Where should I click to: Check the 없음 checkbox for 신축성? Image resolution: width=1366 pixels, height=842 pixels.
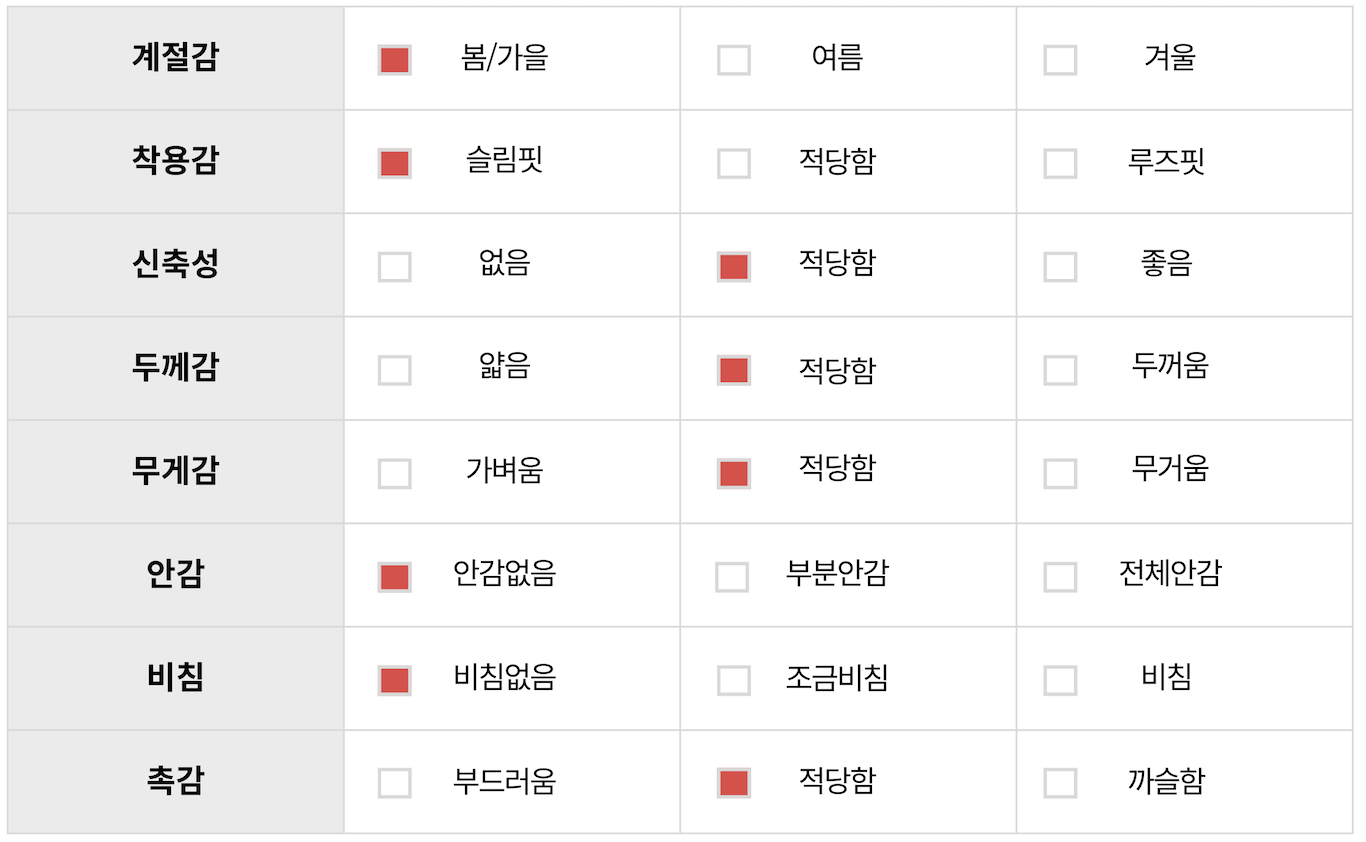pos(394,267)
